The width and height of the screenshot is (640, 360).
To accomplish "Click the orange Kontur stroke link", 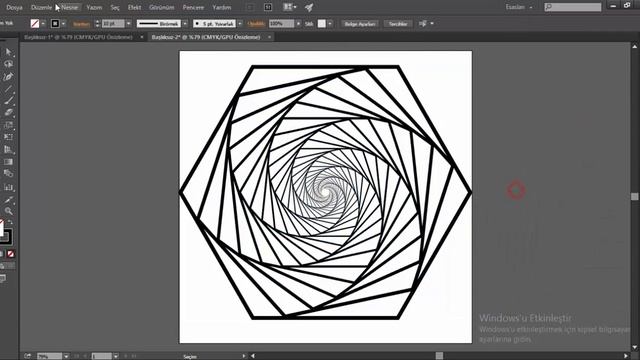I will pyautogui.click(x=81, y=24).
